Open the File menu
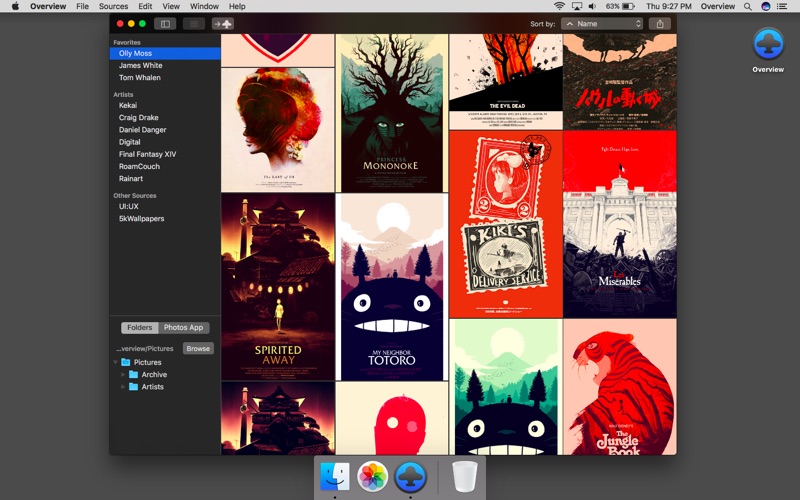The width and height of the screenshot is (800, 500). click(x=82, y=6)
